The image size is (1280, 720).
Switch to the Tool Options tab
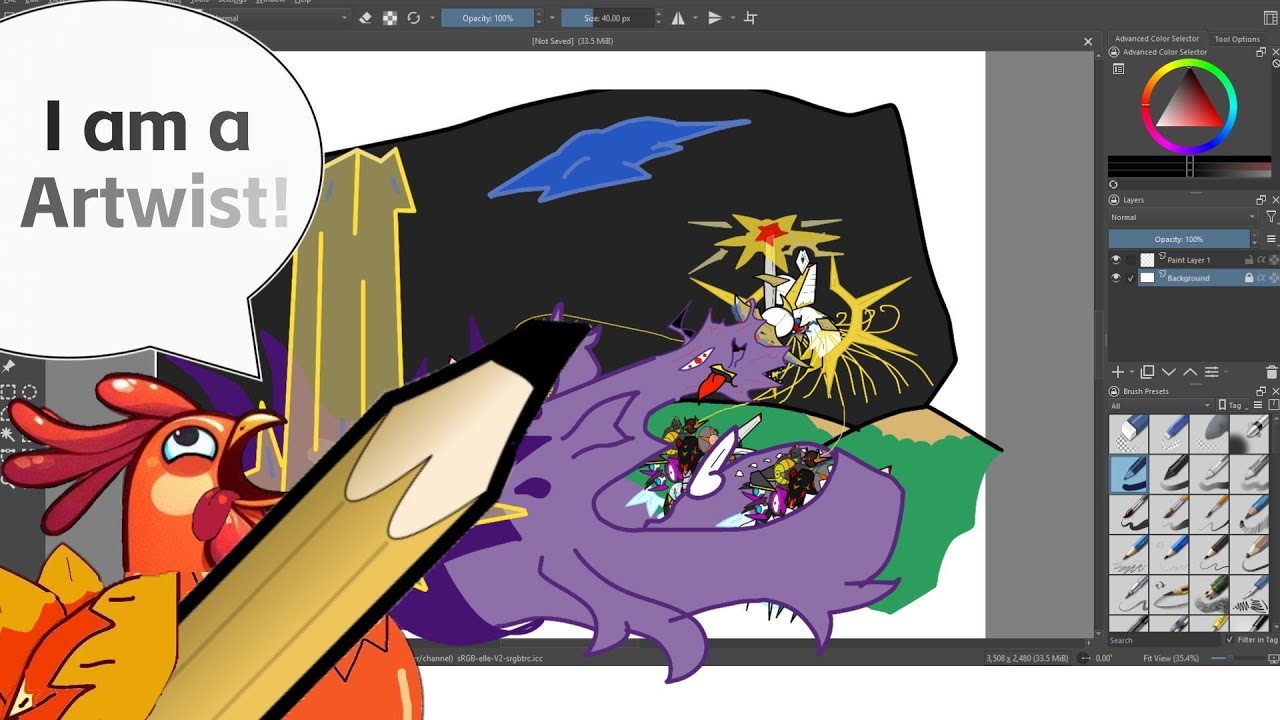point(1237,39)
